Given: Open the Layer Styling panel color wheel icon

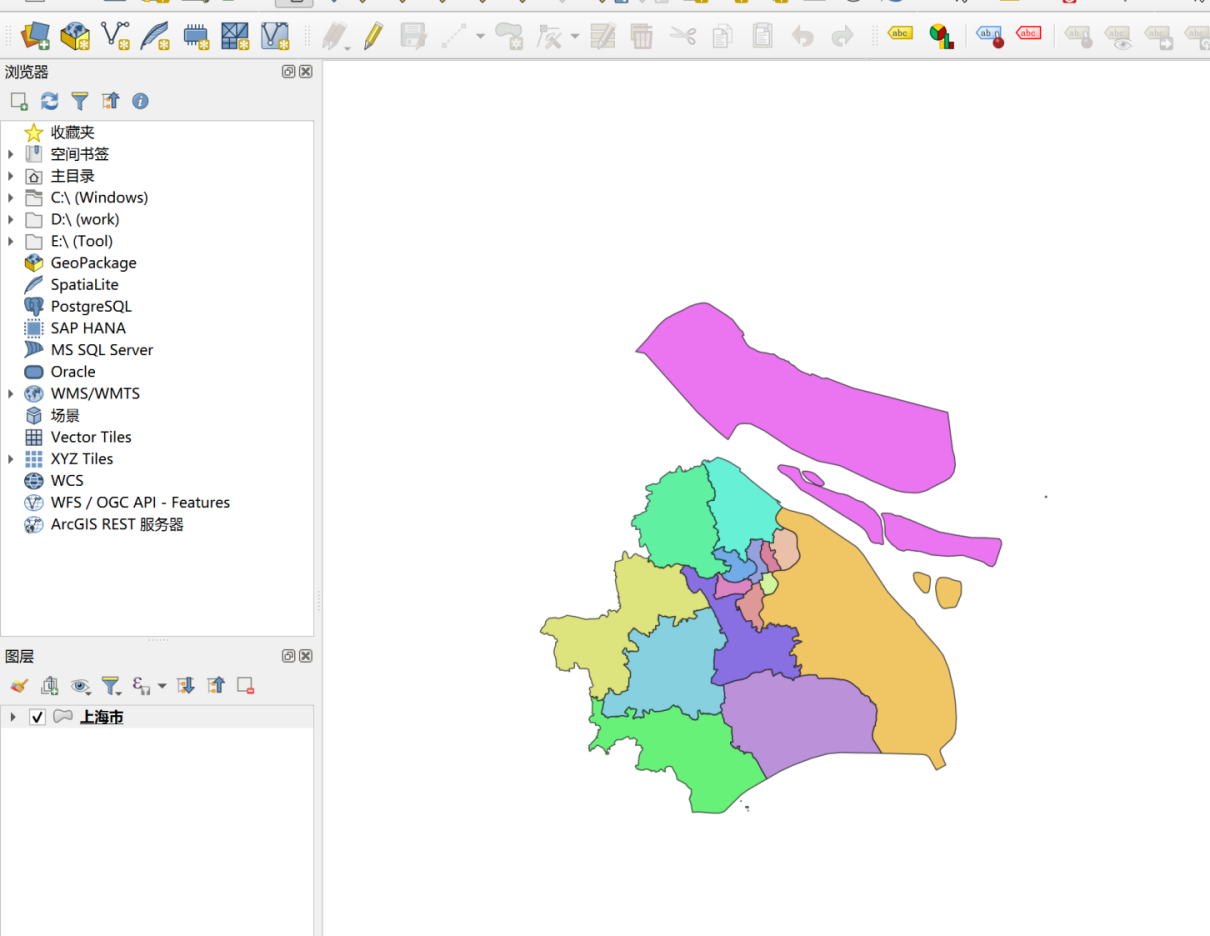Looking at the screenshot, I should click(941, 33).
